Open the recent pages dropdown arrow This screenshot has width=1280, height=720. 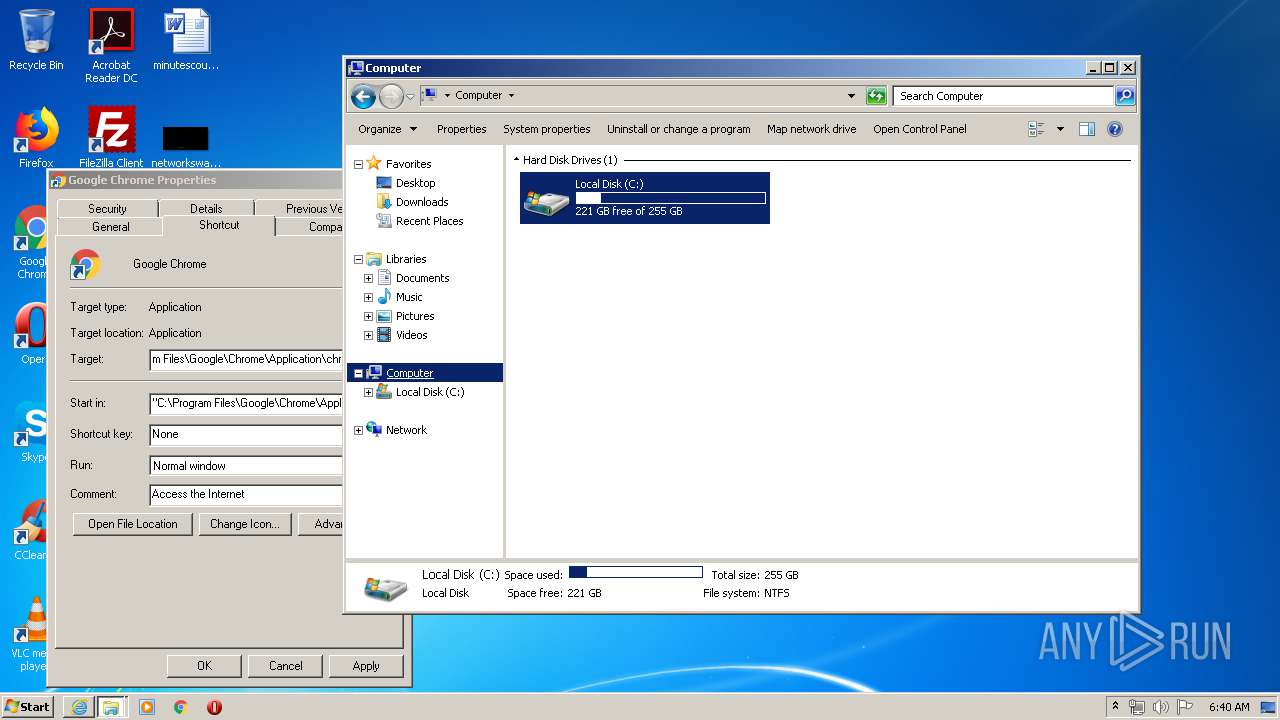[410, 97]
